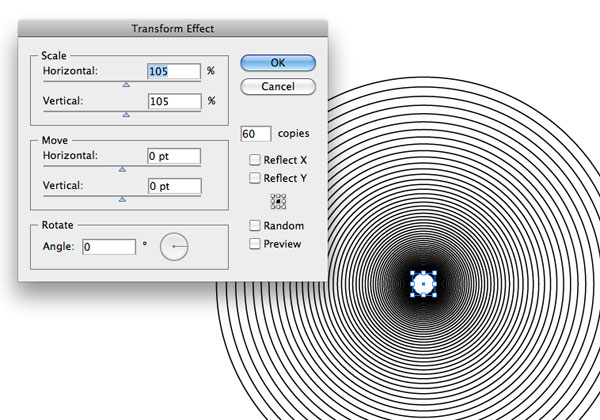600x420 pixels.
Task: Click the OK button
Action: [278, 63]
